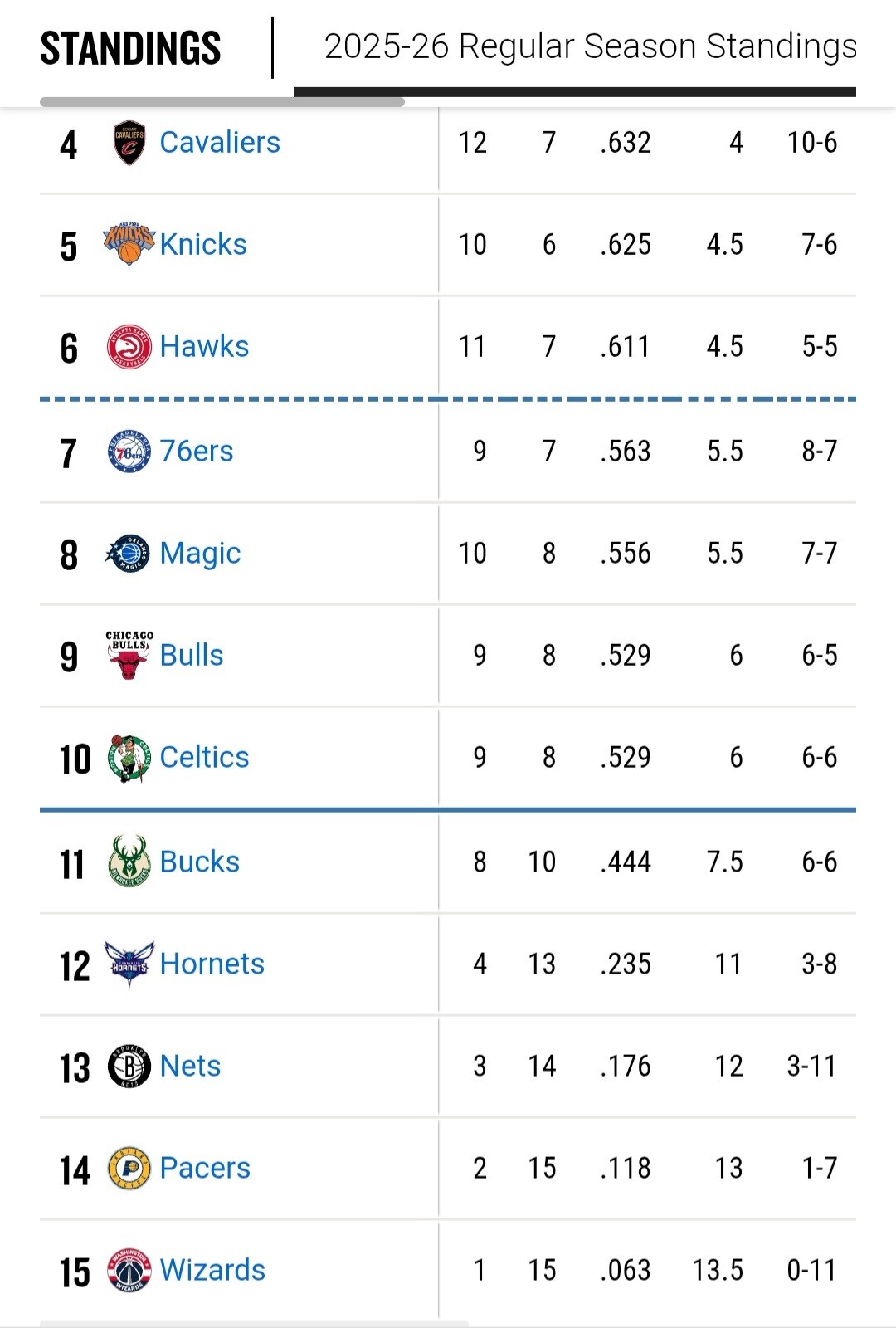
Task: Click the Milwaukee Bucks logo
Action: [x=129, y=862]
